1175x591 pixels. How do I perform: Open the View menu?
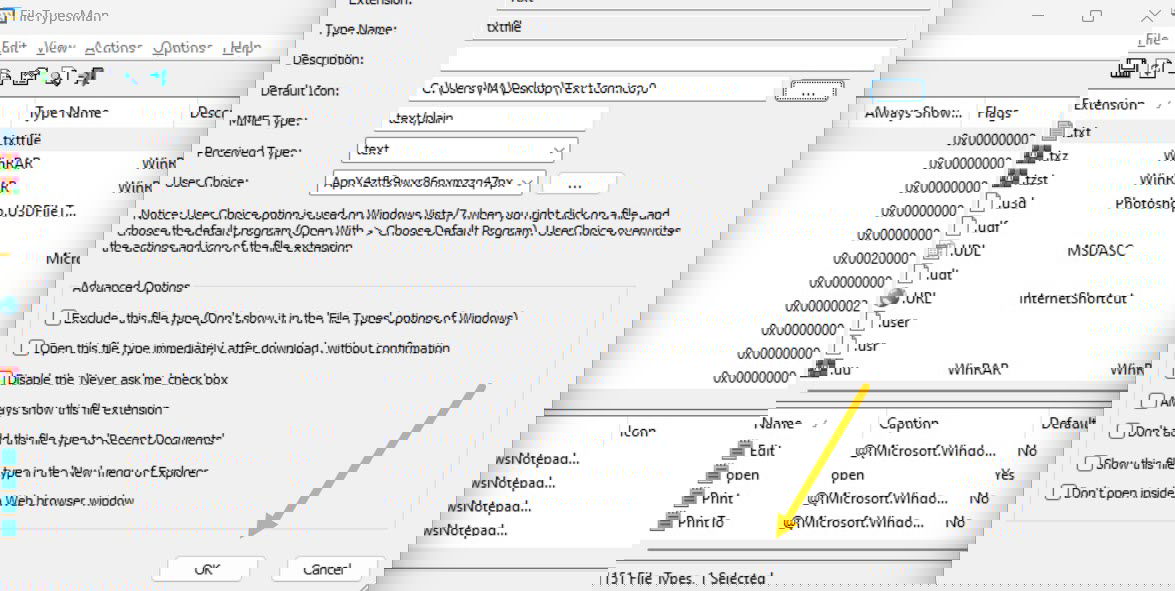(x=56, y=48)
